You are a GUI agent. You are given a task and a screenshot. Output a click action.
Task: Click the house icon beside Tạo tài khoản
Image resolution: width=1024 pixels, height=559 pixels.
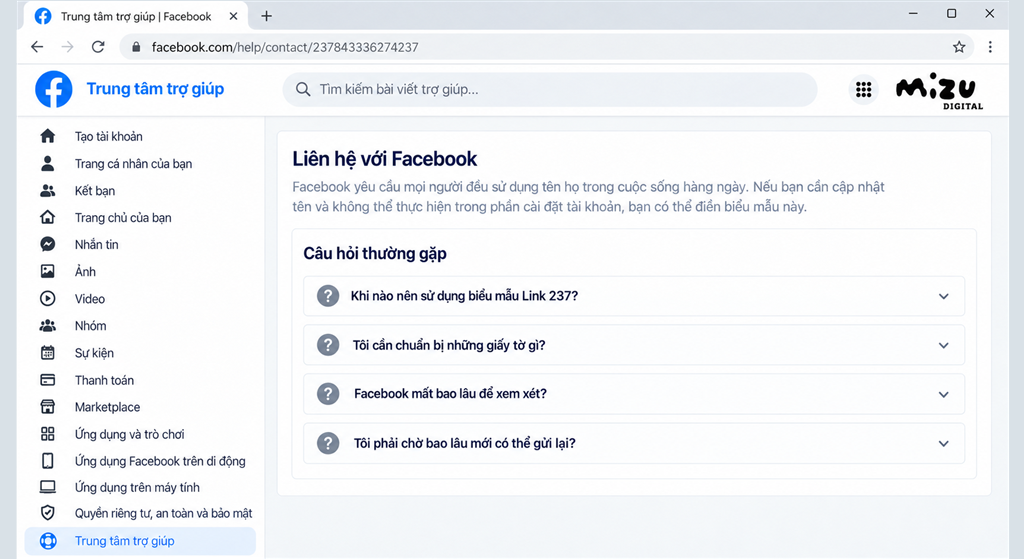click(x=48, y=136)
